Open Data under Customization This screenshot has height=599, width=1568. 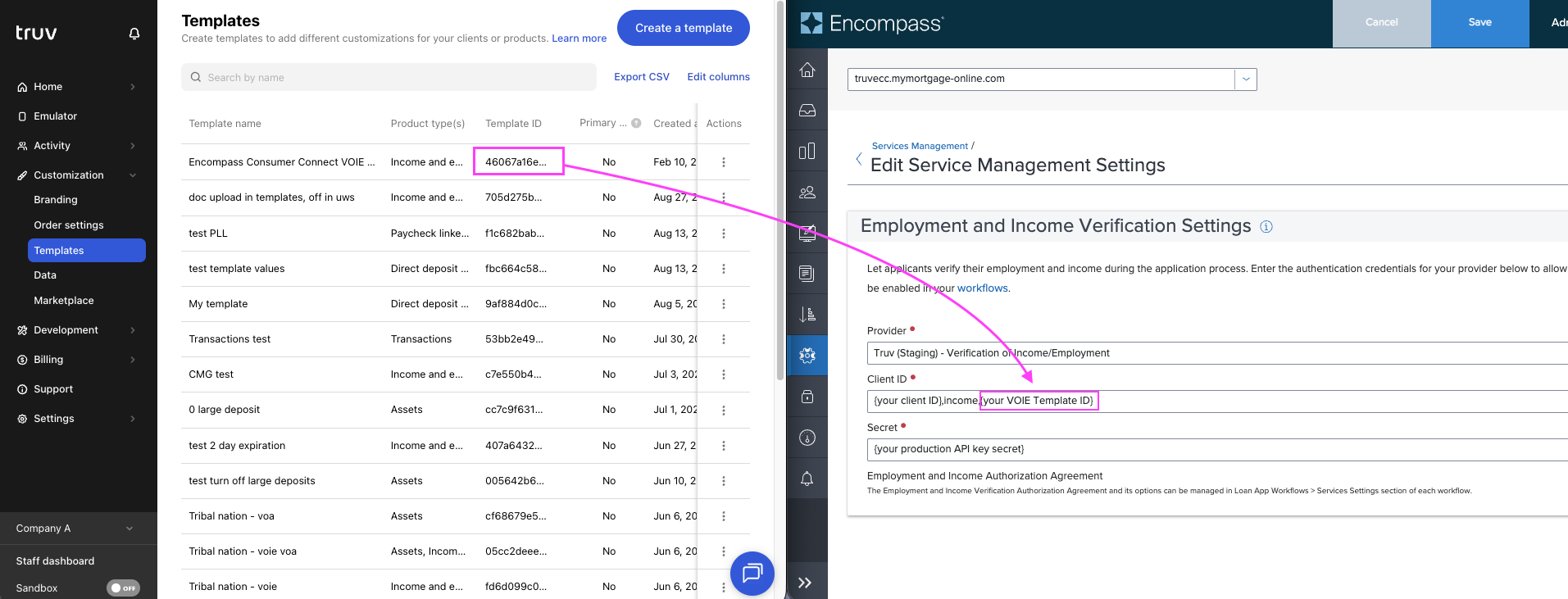click(x=45, y=275)
